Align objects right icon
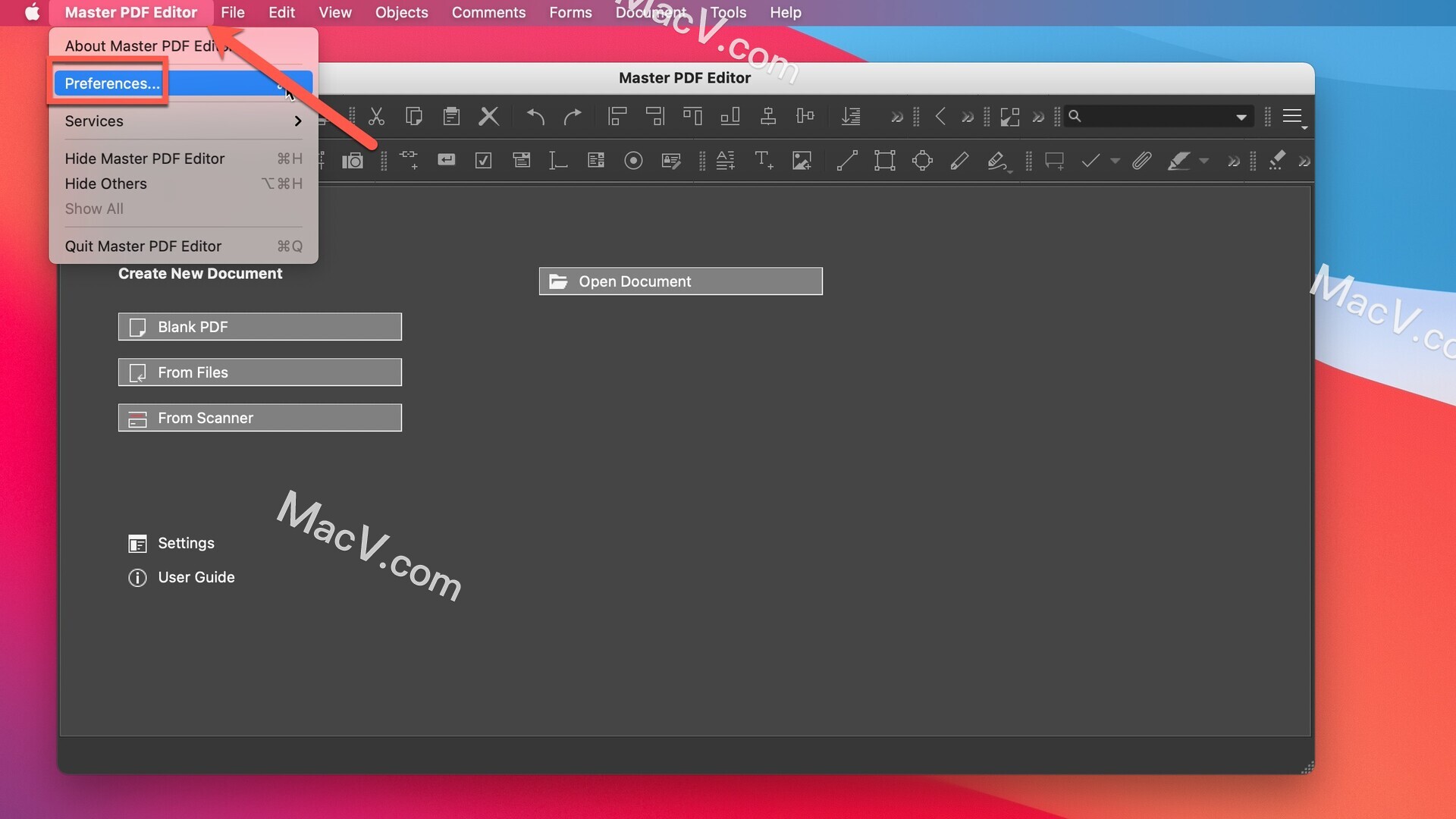 coord(655,116)
